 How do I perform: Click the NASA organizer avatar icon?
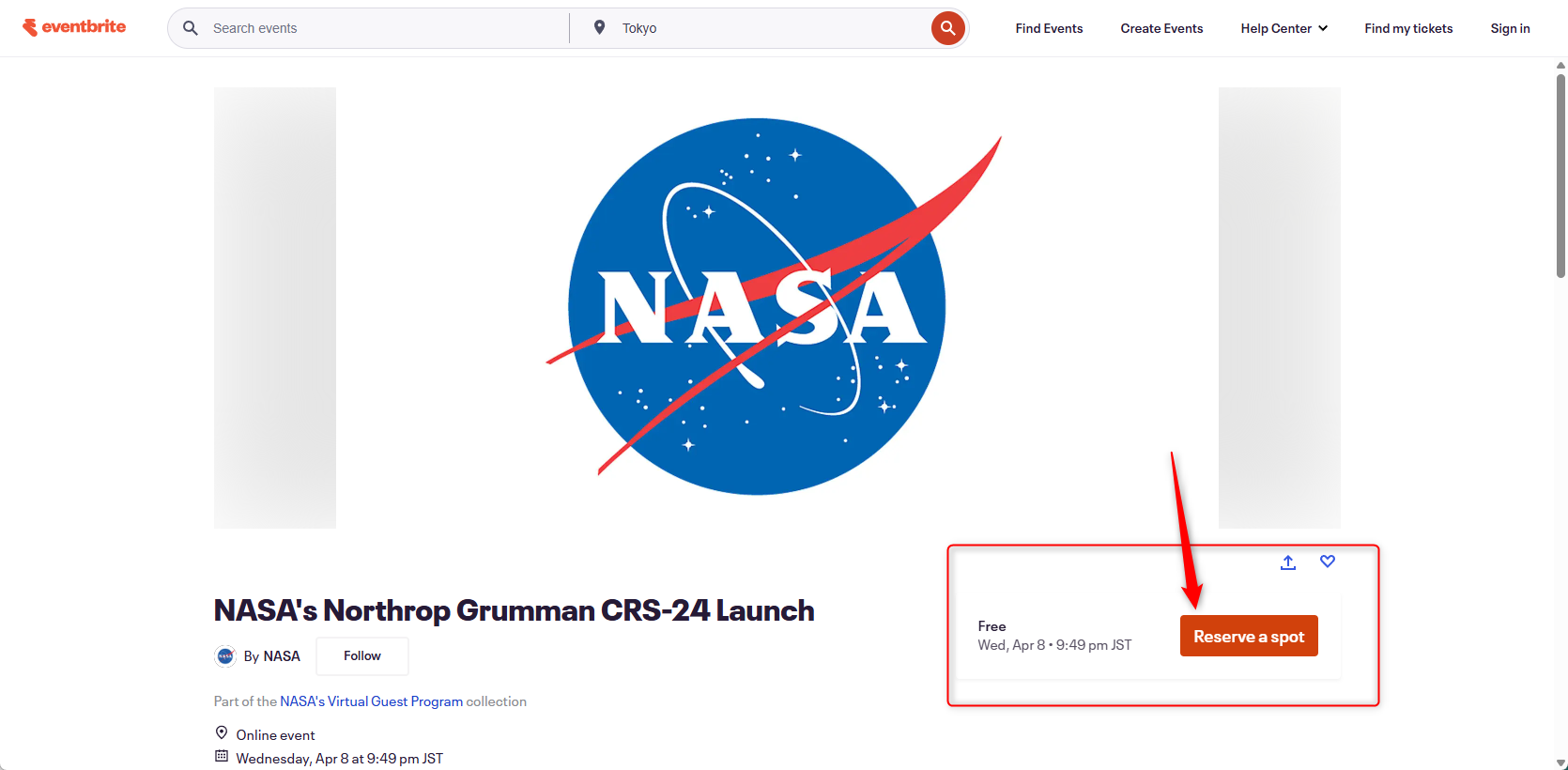tap(225, 656)
